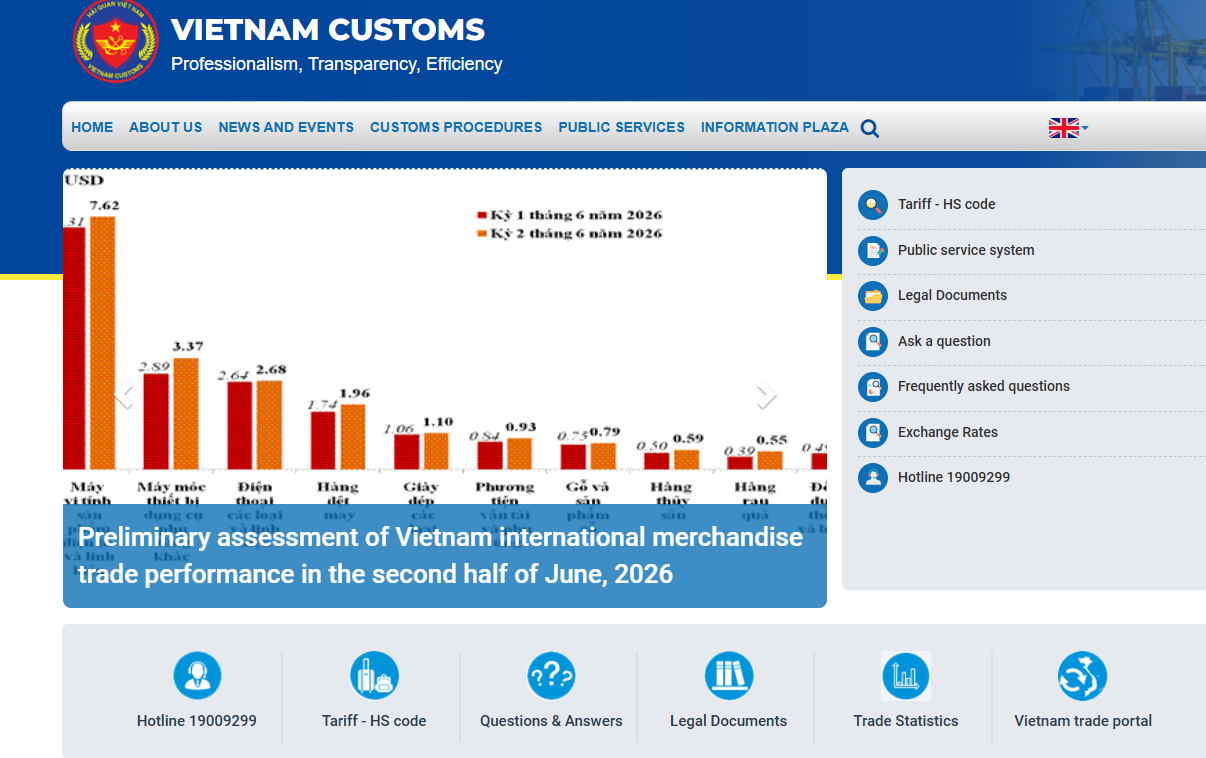The height and width of the screenshot is (758, 1206).
Task: Open Public service system link
Action: (966, 250)
